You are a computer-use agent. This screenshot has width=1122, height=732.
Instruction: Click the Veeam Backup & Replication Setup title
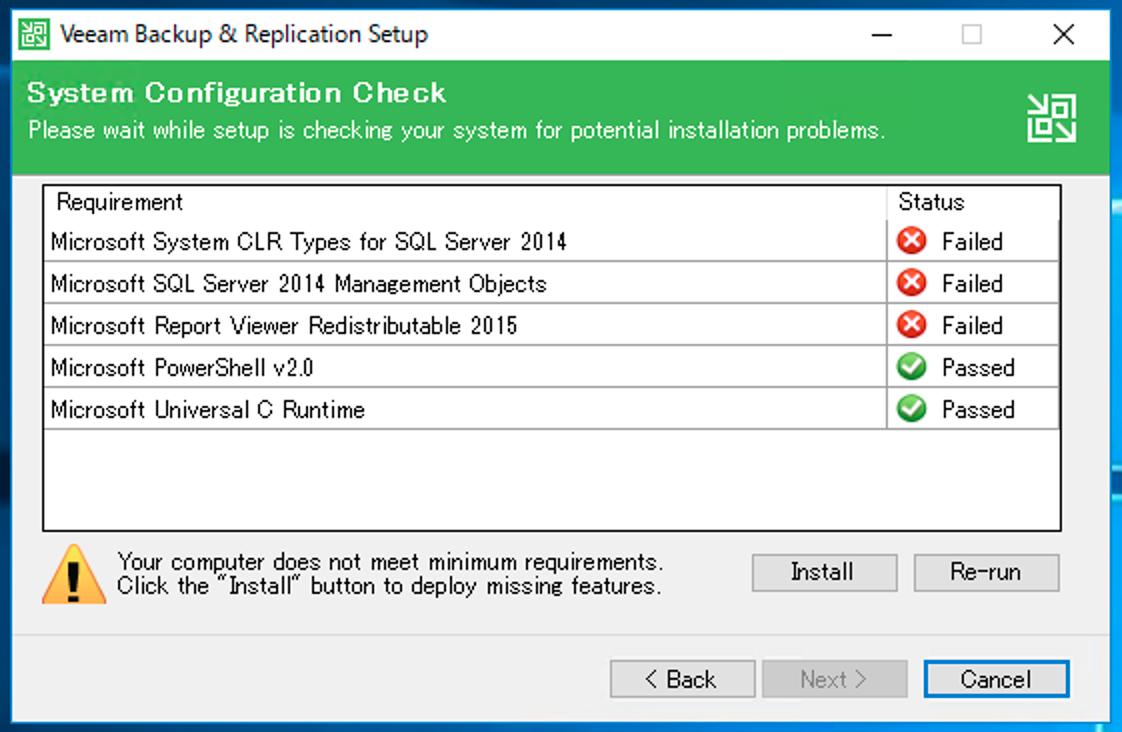244,34
